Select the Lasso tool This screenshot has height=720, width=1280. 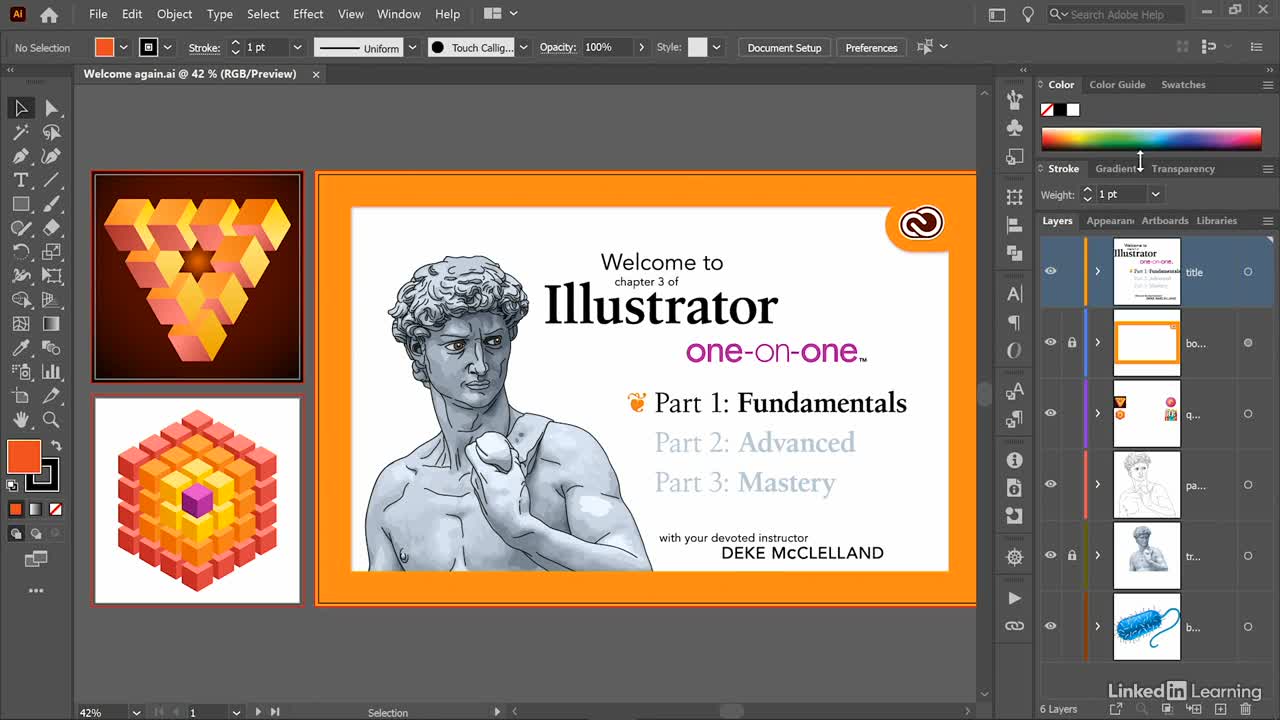[x=51, y=132]
